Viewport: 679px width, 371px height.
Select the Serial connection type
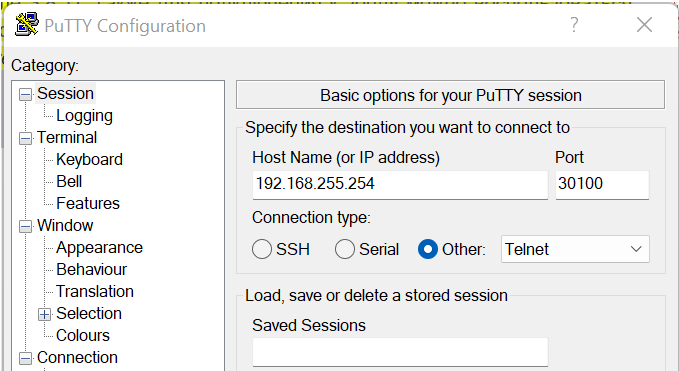345,249
